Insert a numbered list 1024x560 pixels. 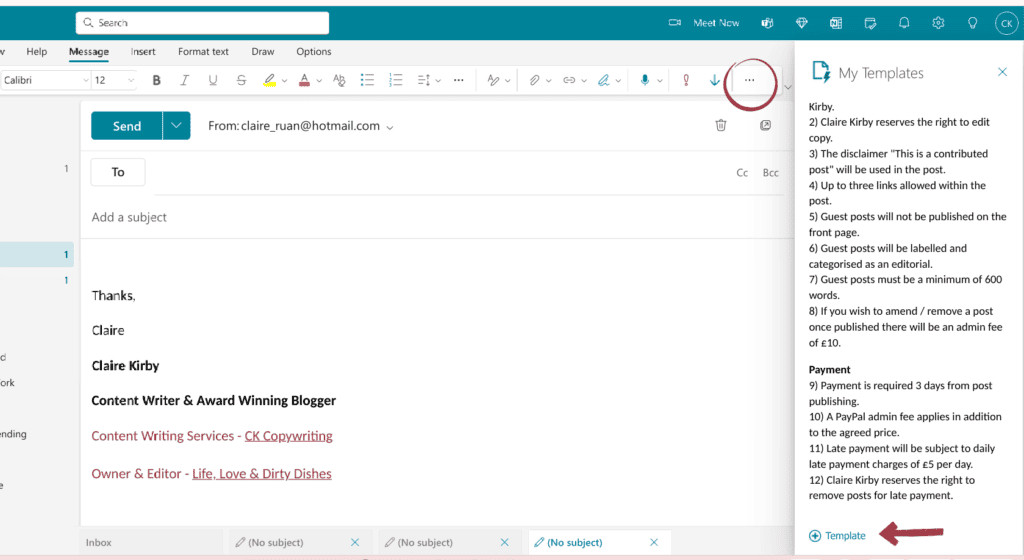click(x=396, y=80)
